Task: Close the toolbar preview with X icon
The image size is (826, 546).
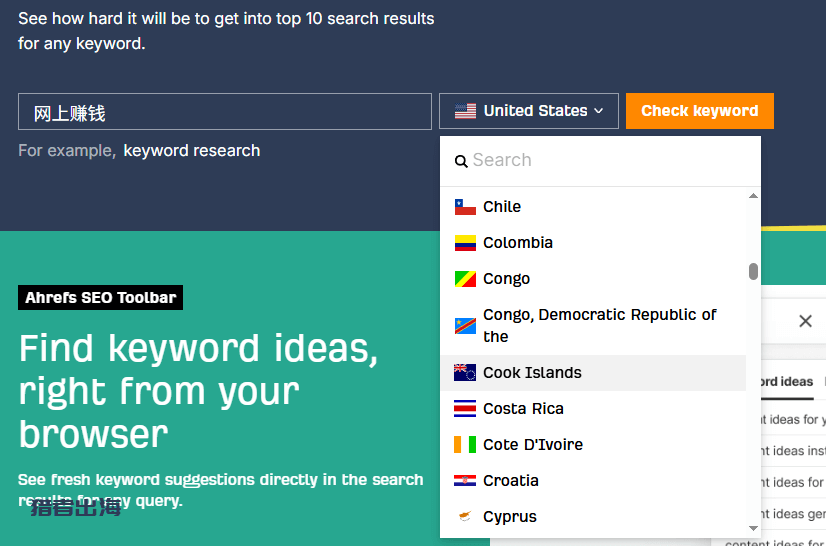Action: click(x=805, y=321)
